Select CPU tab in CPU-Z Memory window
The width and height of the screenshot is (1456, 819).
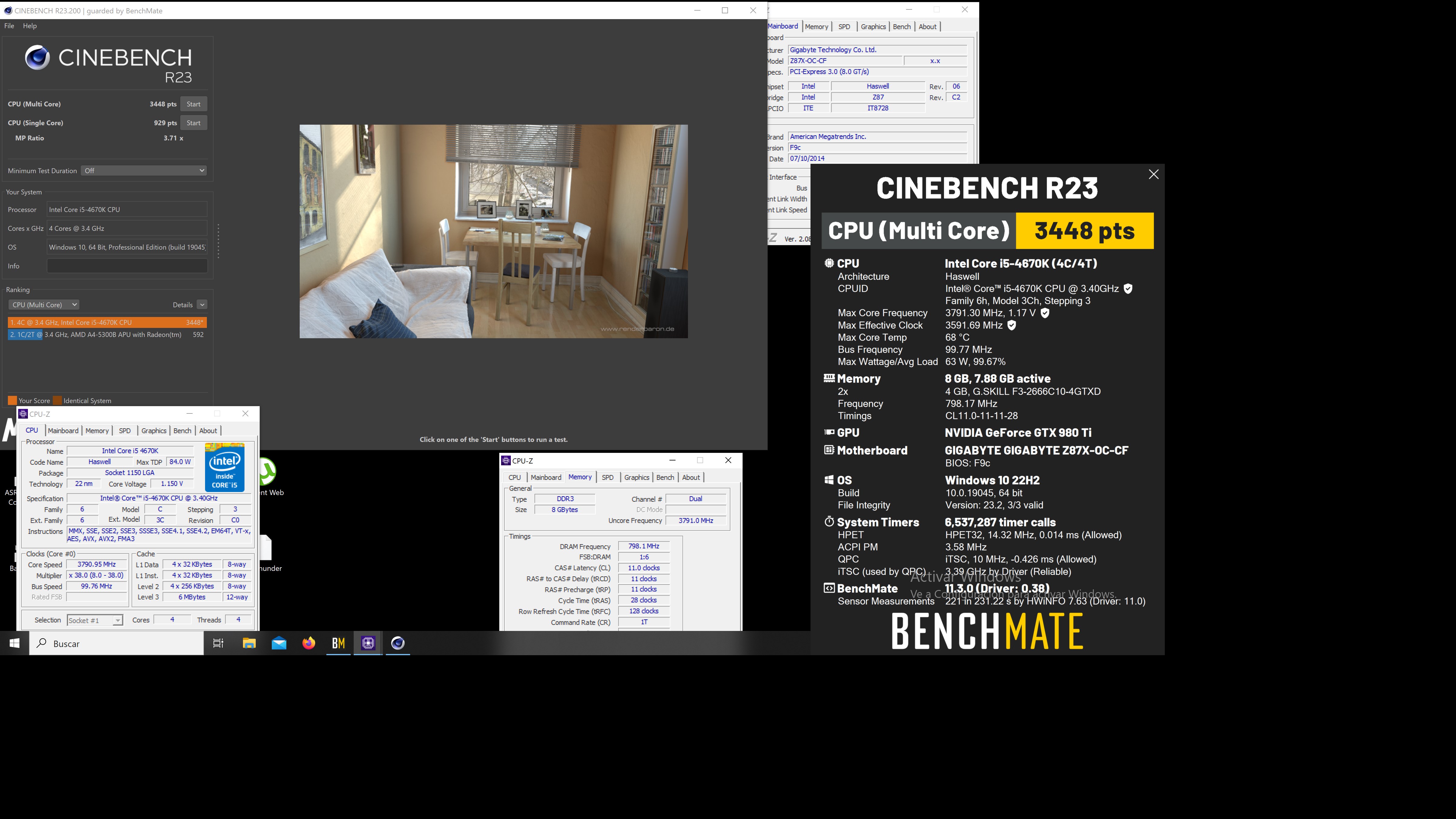(514, 478)
